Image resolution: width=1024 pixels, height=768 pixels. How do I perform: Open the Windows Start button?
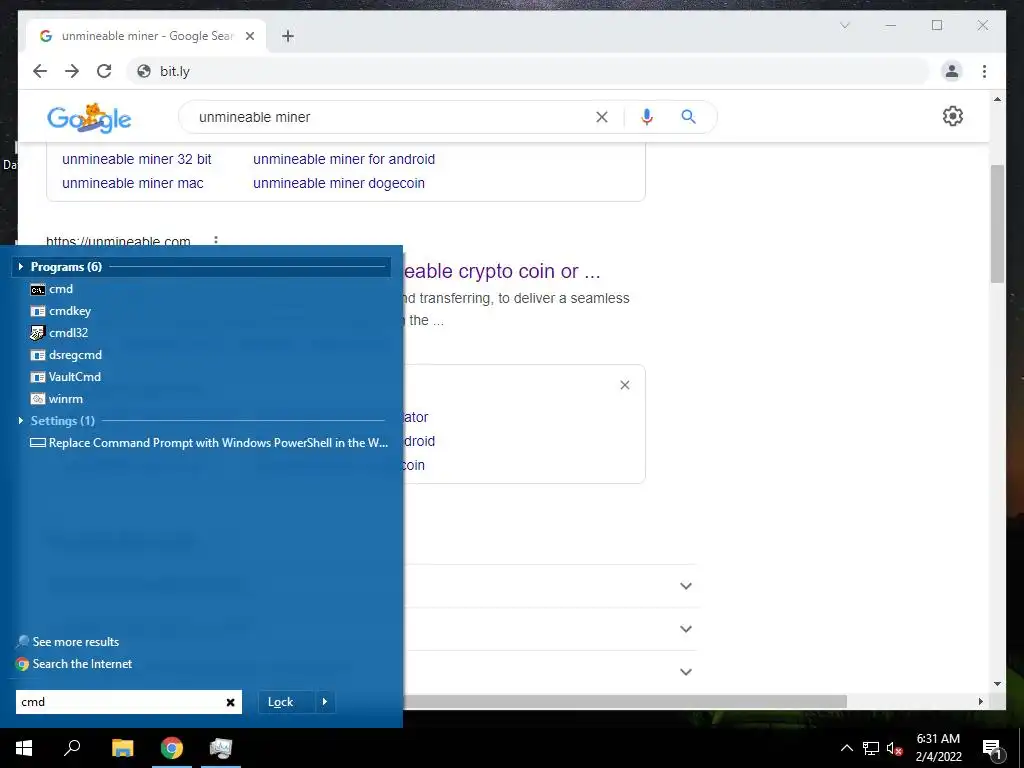point(24,748)
